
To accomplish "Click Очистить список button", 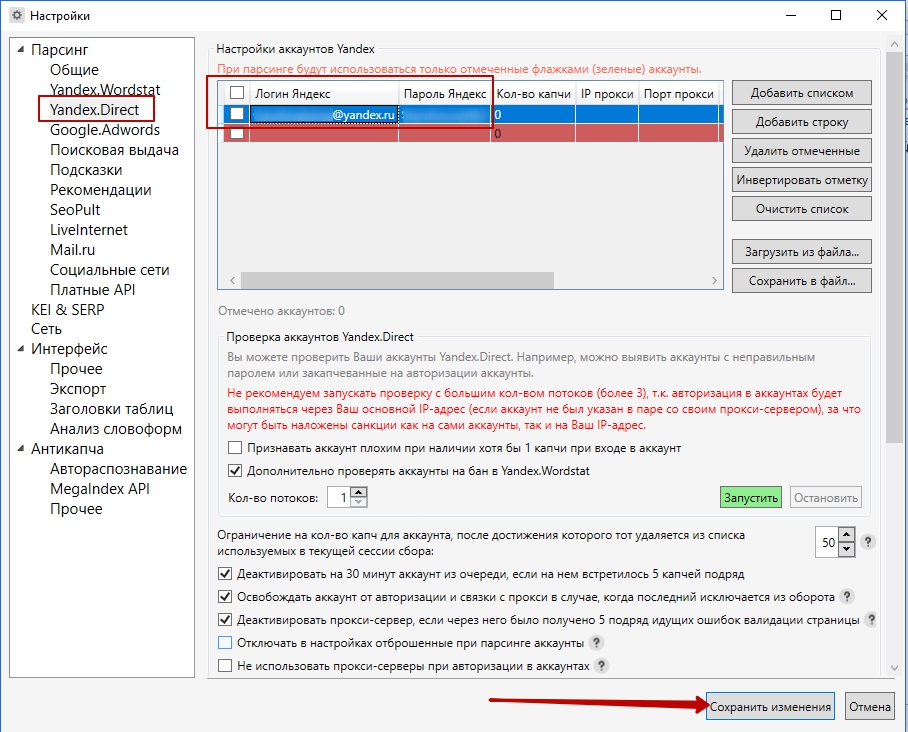I will point(801,208).
